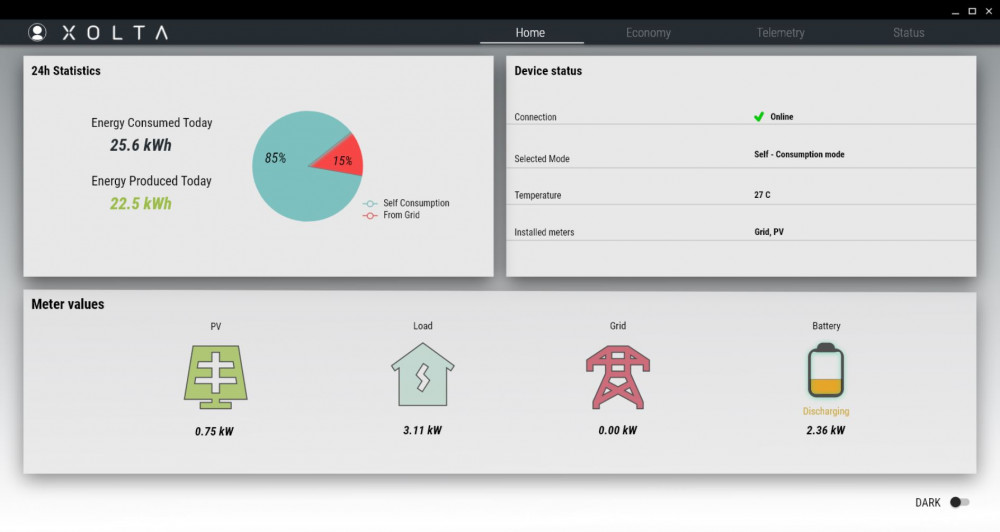Click the Load label above house
Image resolution: width=1000 pixels, height=532 pixels.
(422, 326)
